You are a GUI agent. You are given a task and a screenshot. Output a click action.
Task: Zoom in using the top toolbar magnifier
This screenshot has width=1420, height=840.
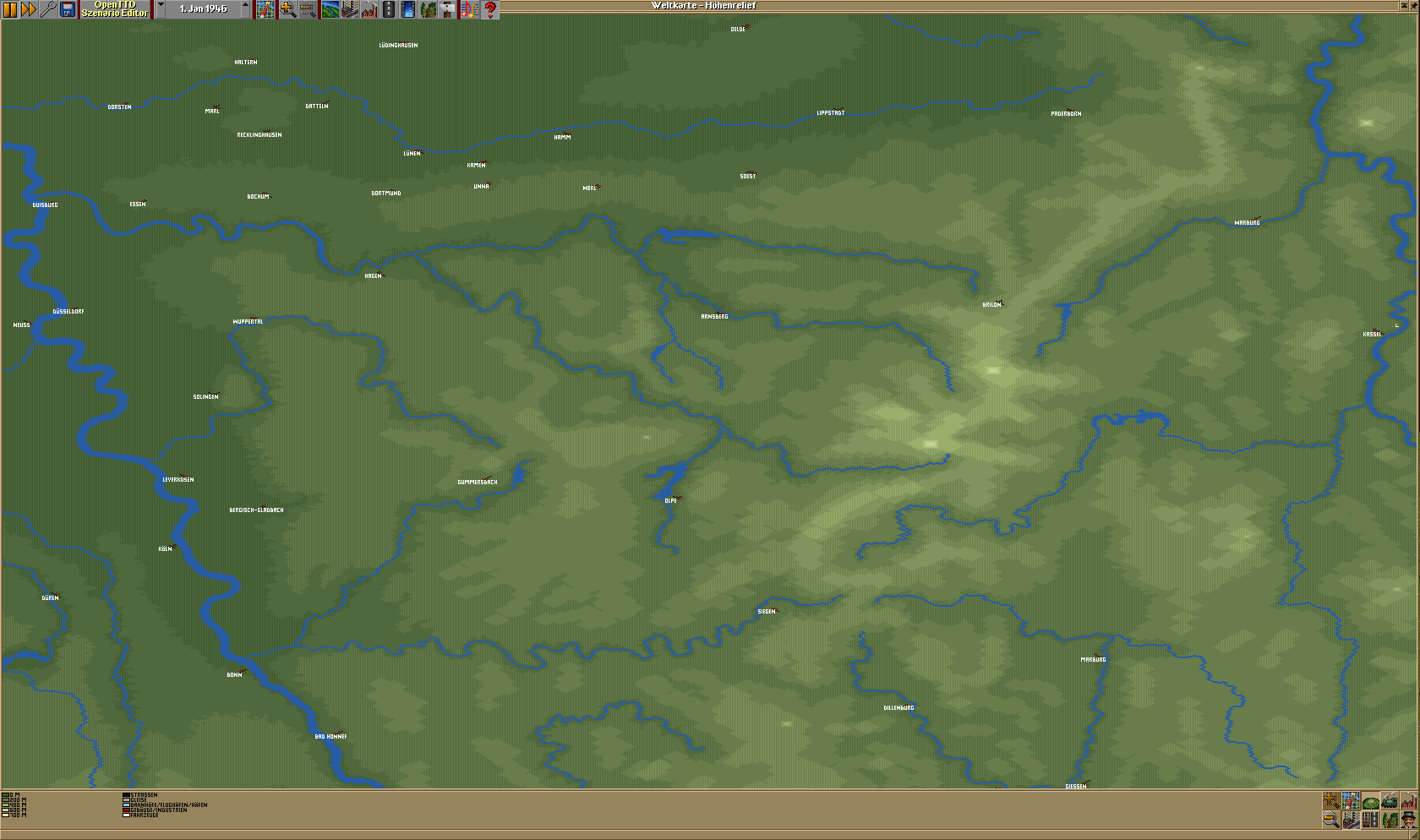tap(287, 9)
